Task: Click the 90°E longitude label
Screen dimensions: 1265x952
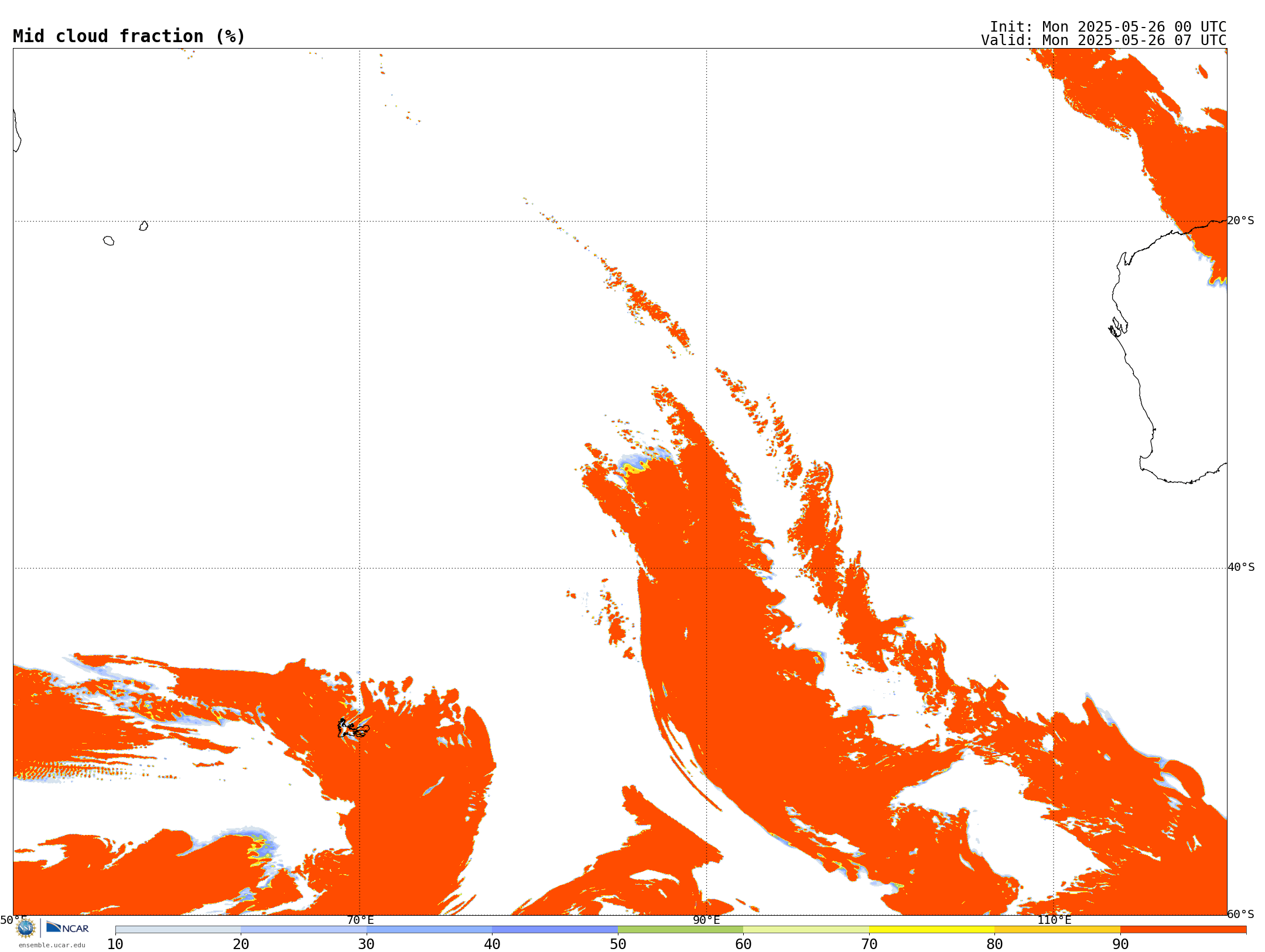Action: pos(706,920)
